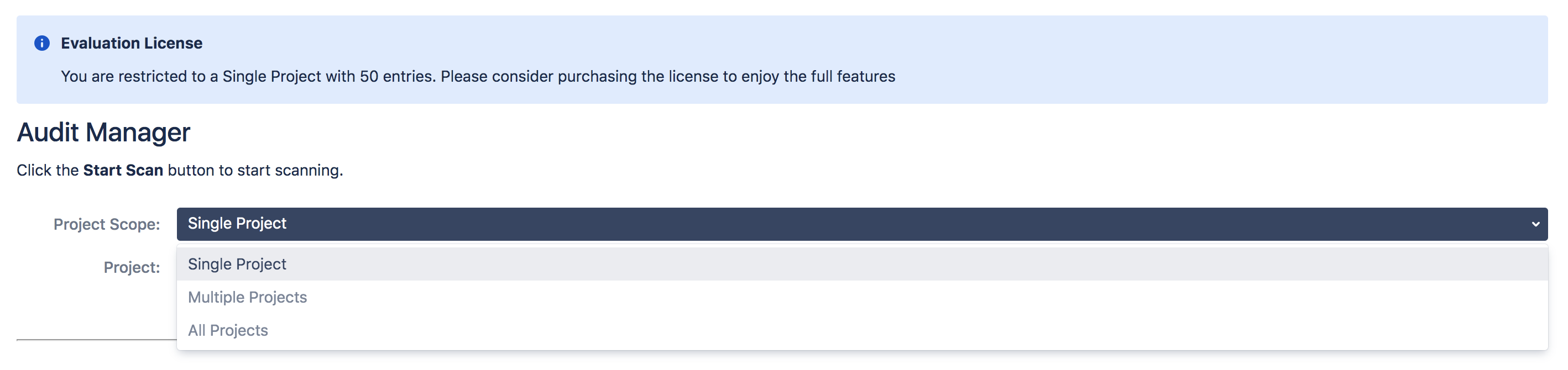Click the horizontal divider below Project label
The height and width of the screenshot is (370, 1568).
click(x=96, y=340)
